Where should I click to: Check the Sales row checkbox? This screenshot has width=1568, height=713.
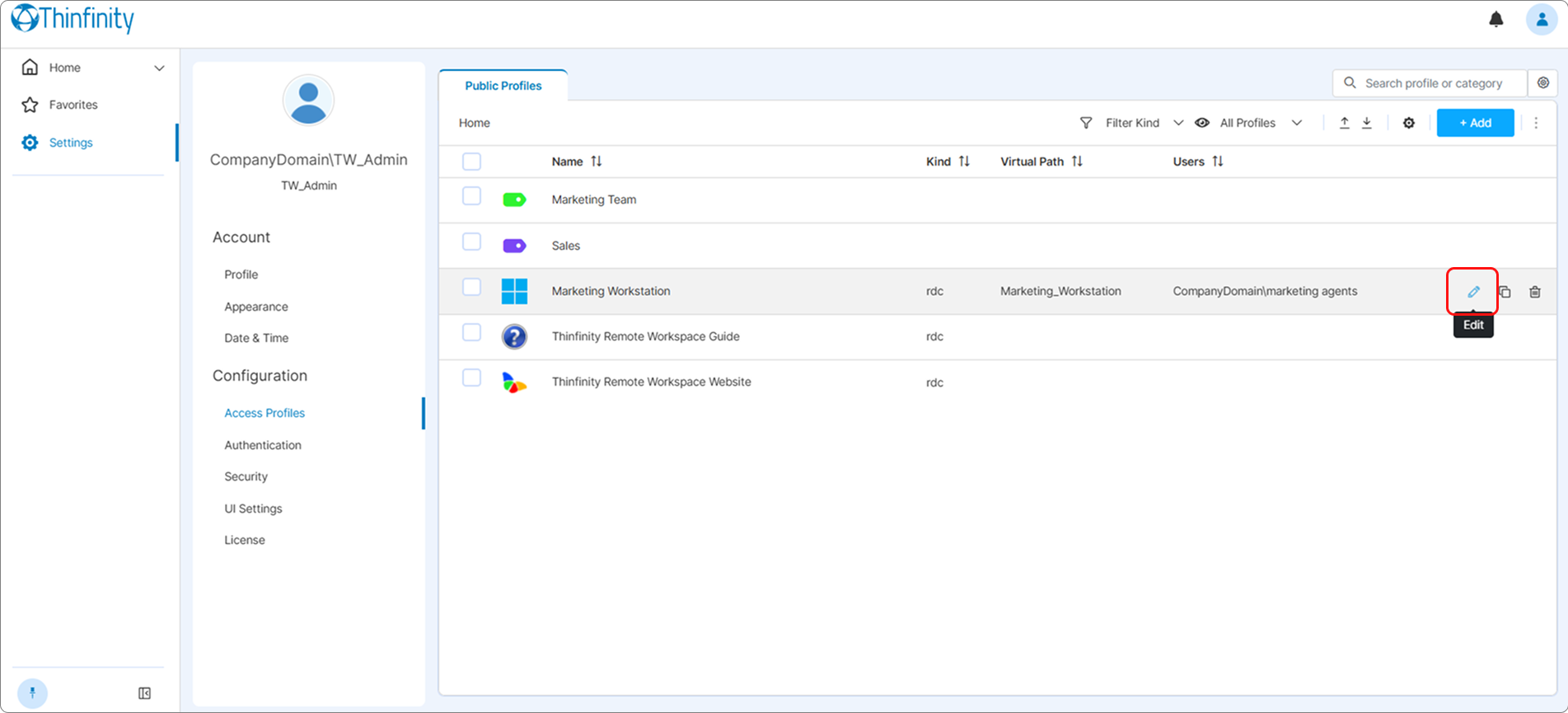471,242
